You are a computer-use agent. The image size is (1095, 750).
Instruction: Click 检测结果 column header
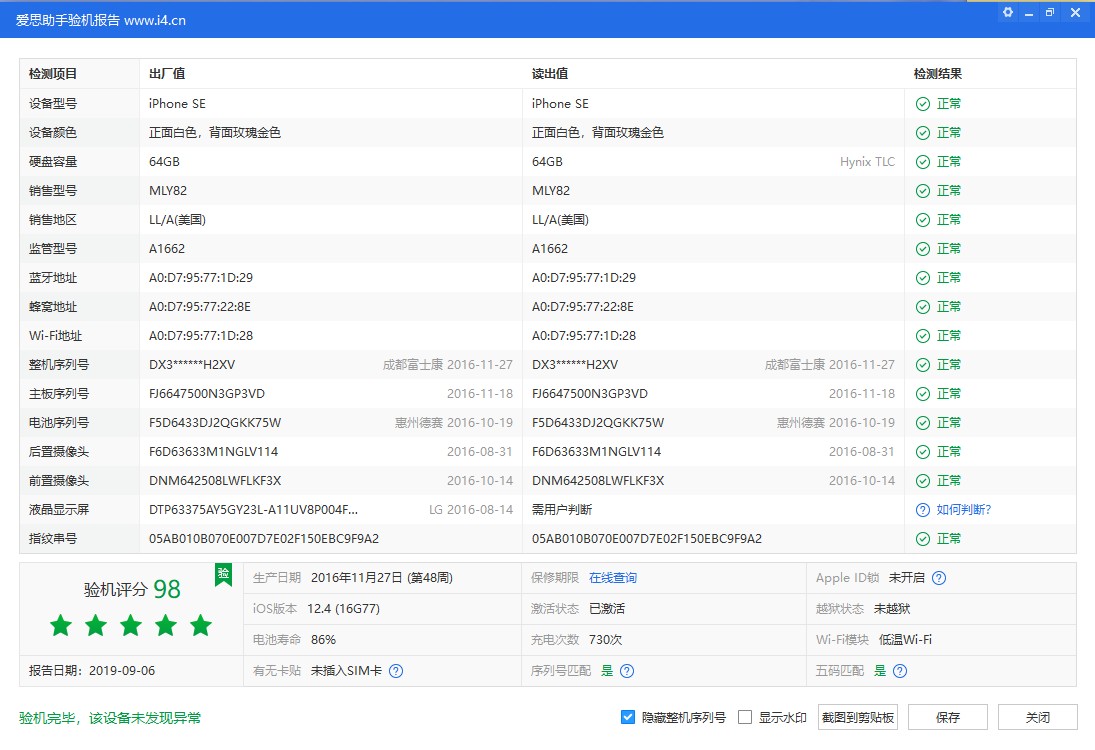(x=938, y=74)
